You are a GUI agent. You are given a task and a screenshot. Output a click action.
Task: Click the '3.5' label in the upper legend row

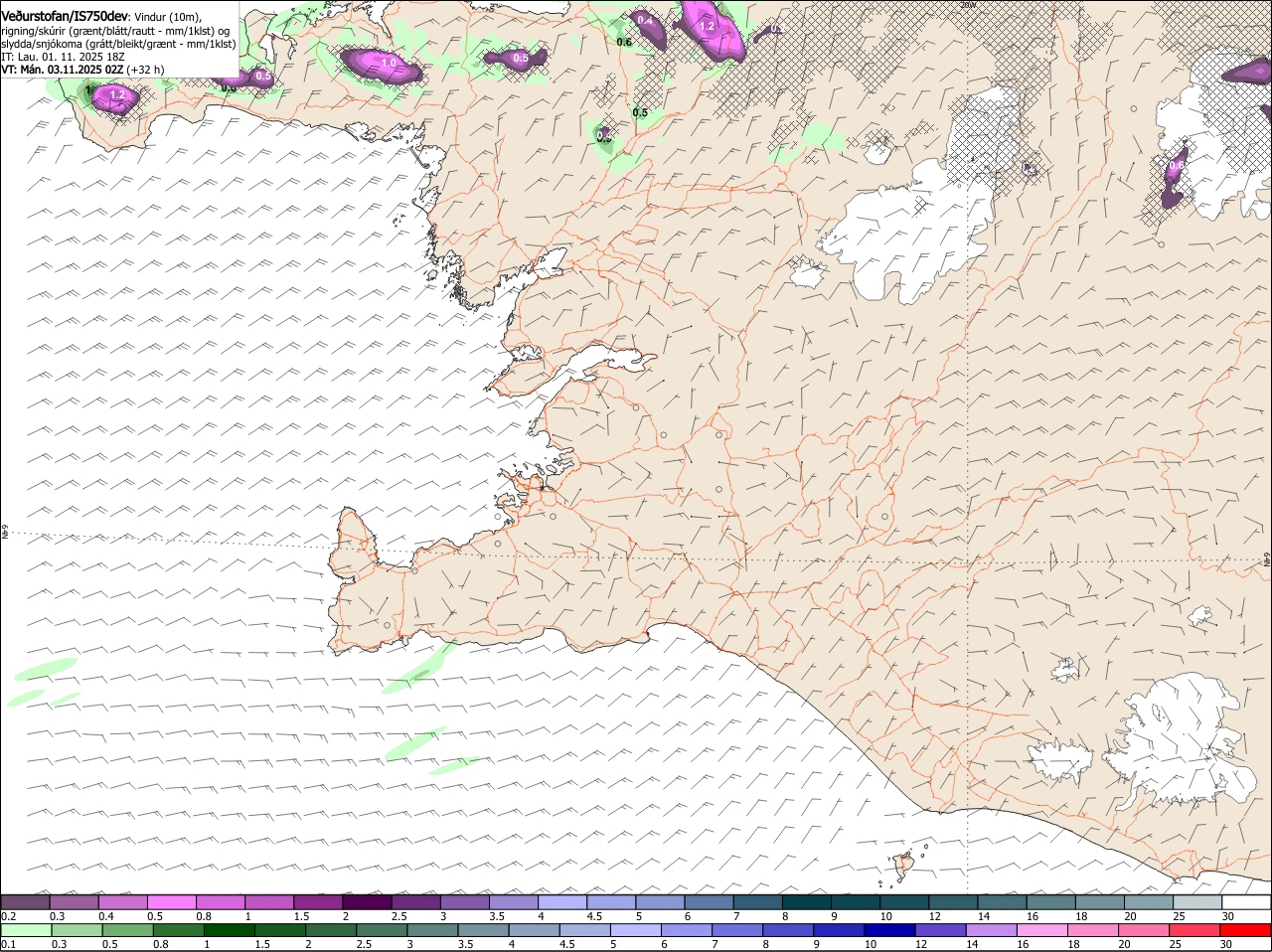point(498,916)
